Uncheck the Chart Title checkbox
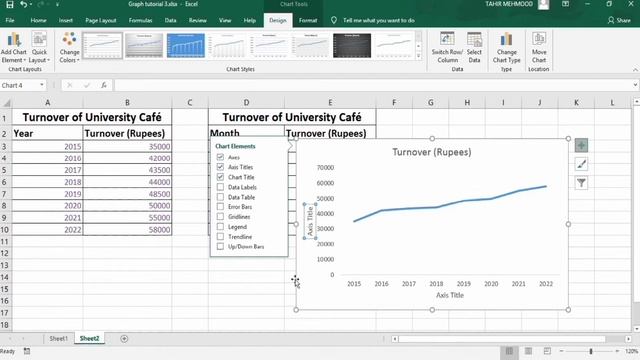640x360 pixels. (x=220, y=177)
